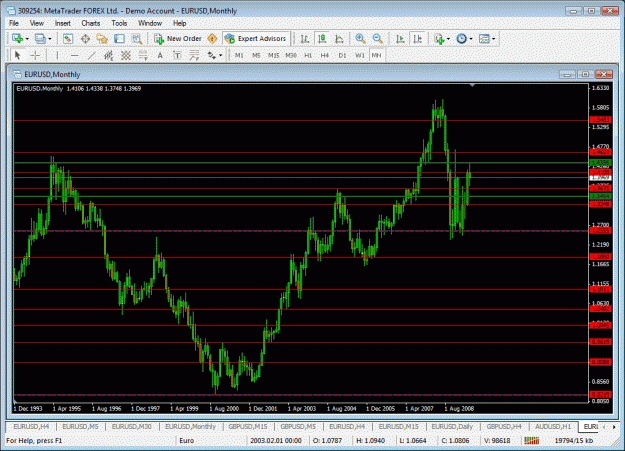Screen dimensions: 625x451
Task: Click the MetaEditor yellow diamond icon
Action: coord(212,39)
